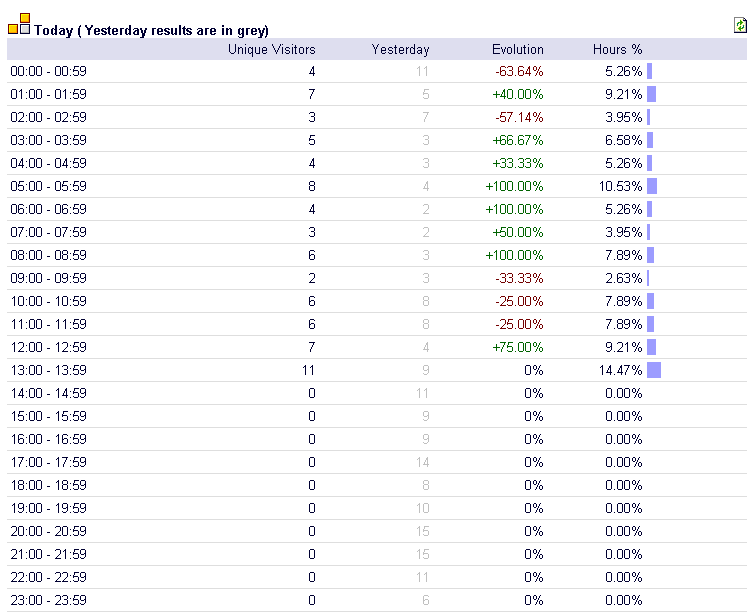Screen dimensions: 751x613
Task: Select the 23:00 - 23:59 hour row label
Action: click(48, 600)
